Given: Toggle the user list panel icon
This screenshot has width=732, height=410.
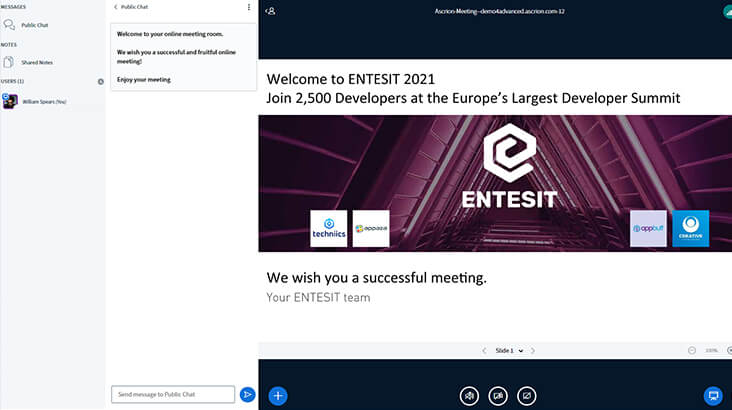Looking at the screenshot, I should pyautogui.click(x=270, y=11).
